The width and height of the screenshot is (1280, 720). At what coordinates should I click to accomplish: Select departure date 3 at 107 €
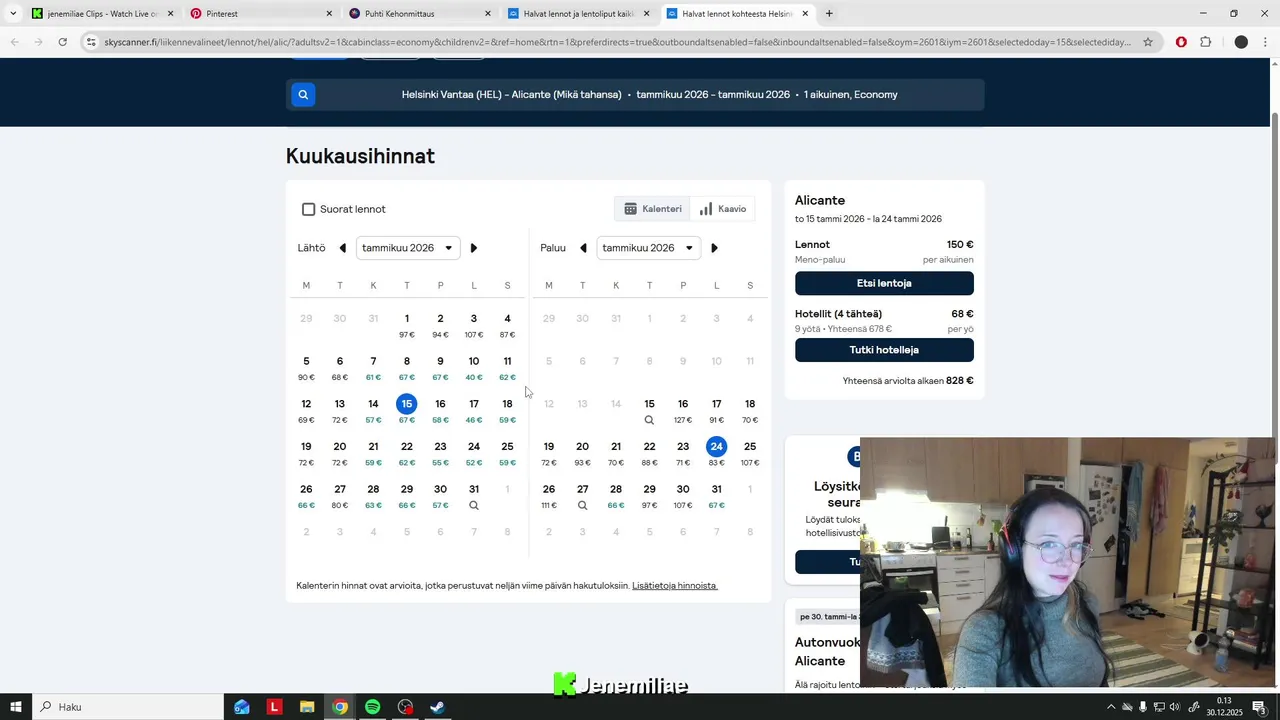tap(474, 325)
